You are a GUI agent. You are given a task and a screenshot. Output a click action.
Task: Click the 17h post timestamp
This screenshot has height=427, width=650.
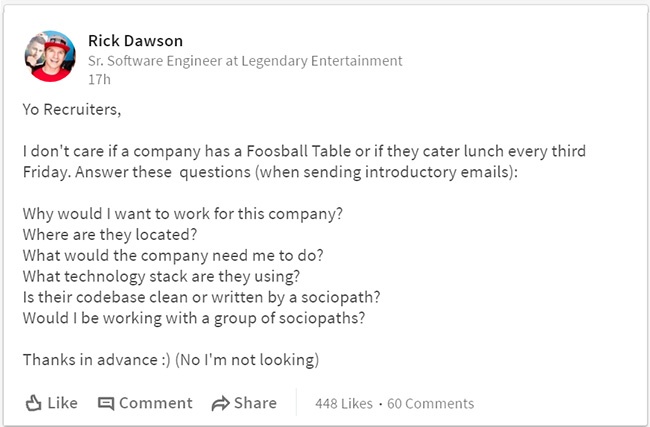[x=98, y=78]
